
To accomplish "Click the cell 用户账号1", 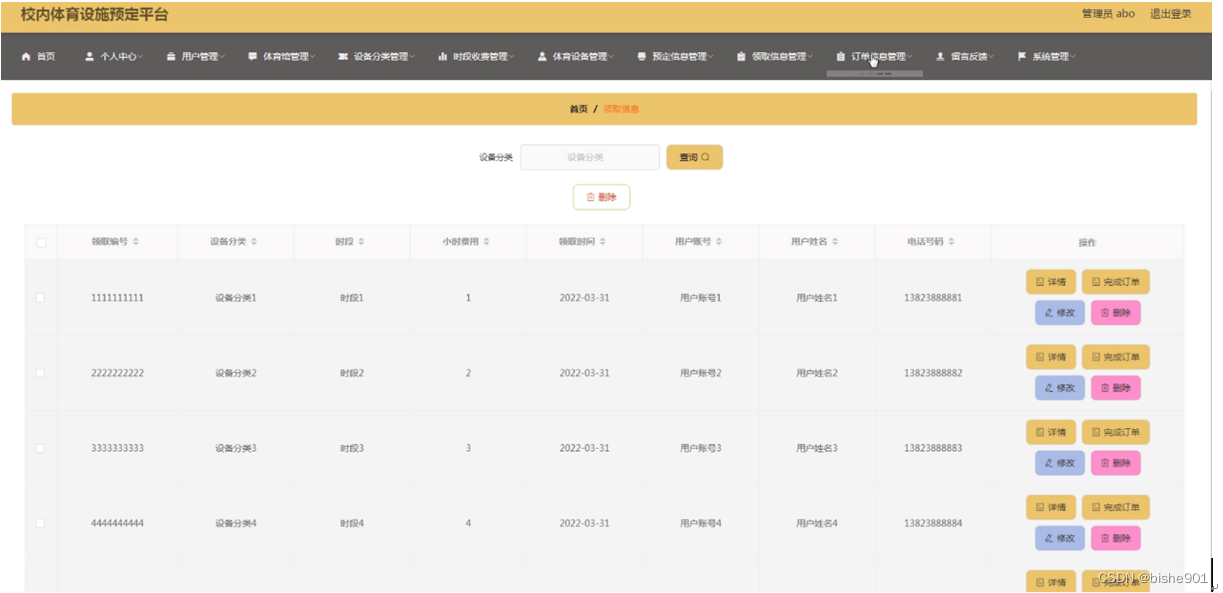I will pyautogui.click(x=701, y=298).
